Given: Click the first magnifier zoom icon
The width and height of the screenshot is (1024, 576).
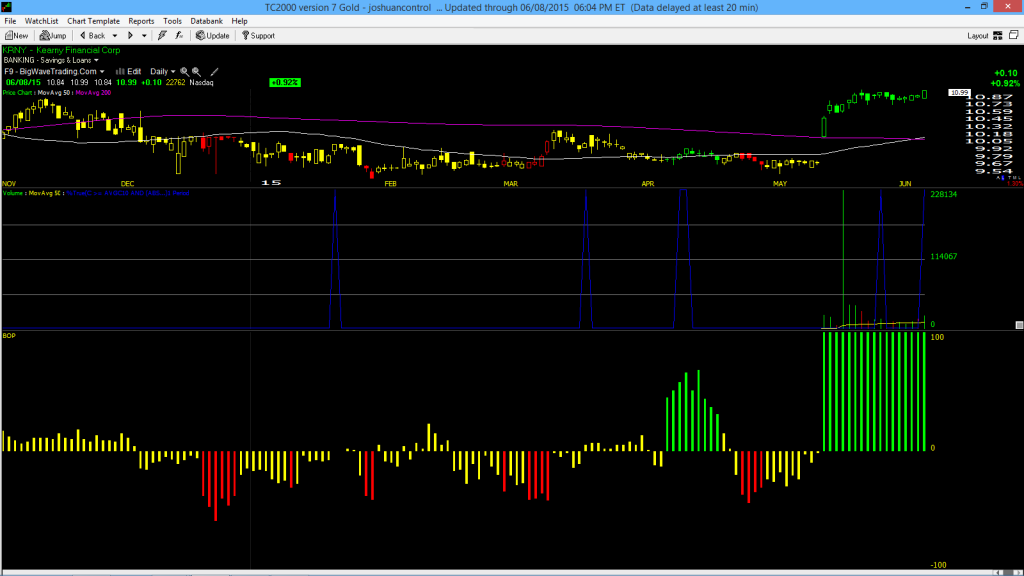Looking at the screenshot, I should pos(185,72).
